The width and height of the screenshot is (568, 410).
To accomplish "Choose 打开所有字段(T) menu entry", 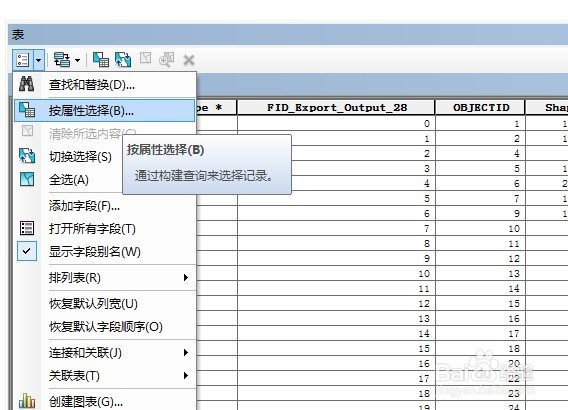I will [105, 229].
